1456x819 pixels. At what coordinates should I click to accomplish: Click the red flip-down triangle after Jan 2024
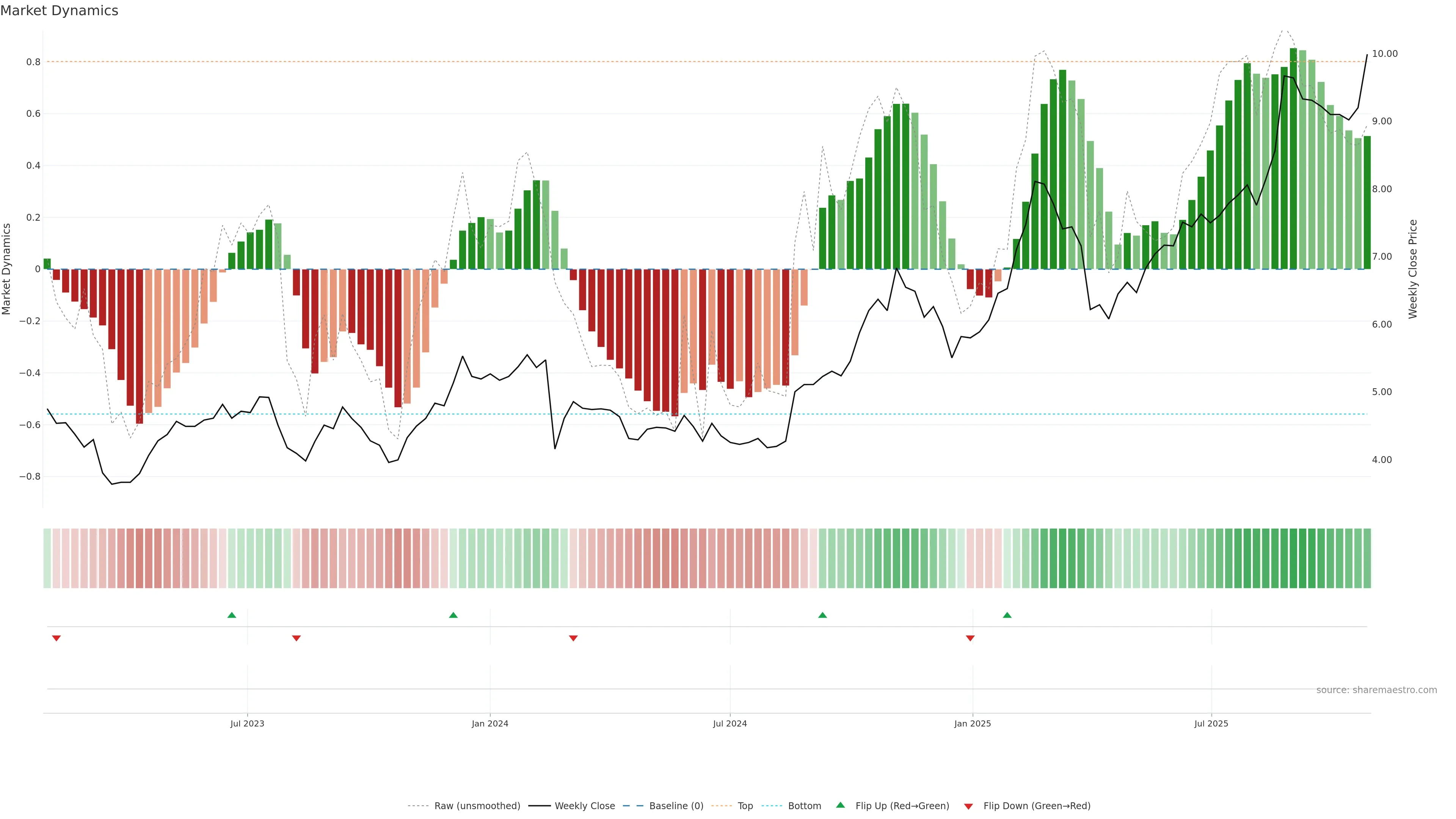coord(573,638)
